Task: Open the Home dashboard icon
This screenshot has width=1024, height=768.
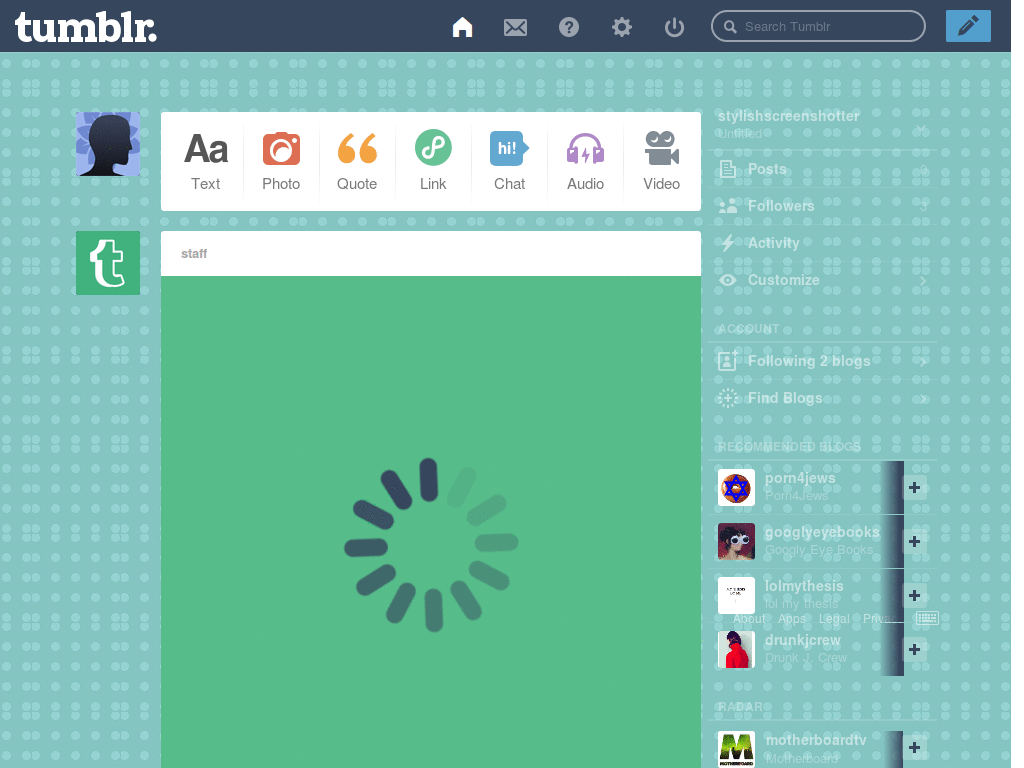Action: point(462,27)
